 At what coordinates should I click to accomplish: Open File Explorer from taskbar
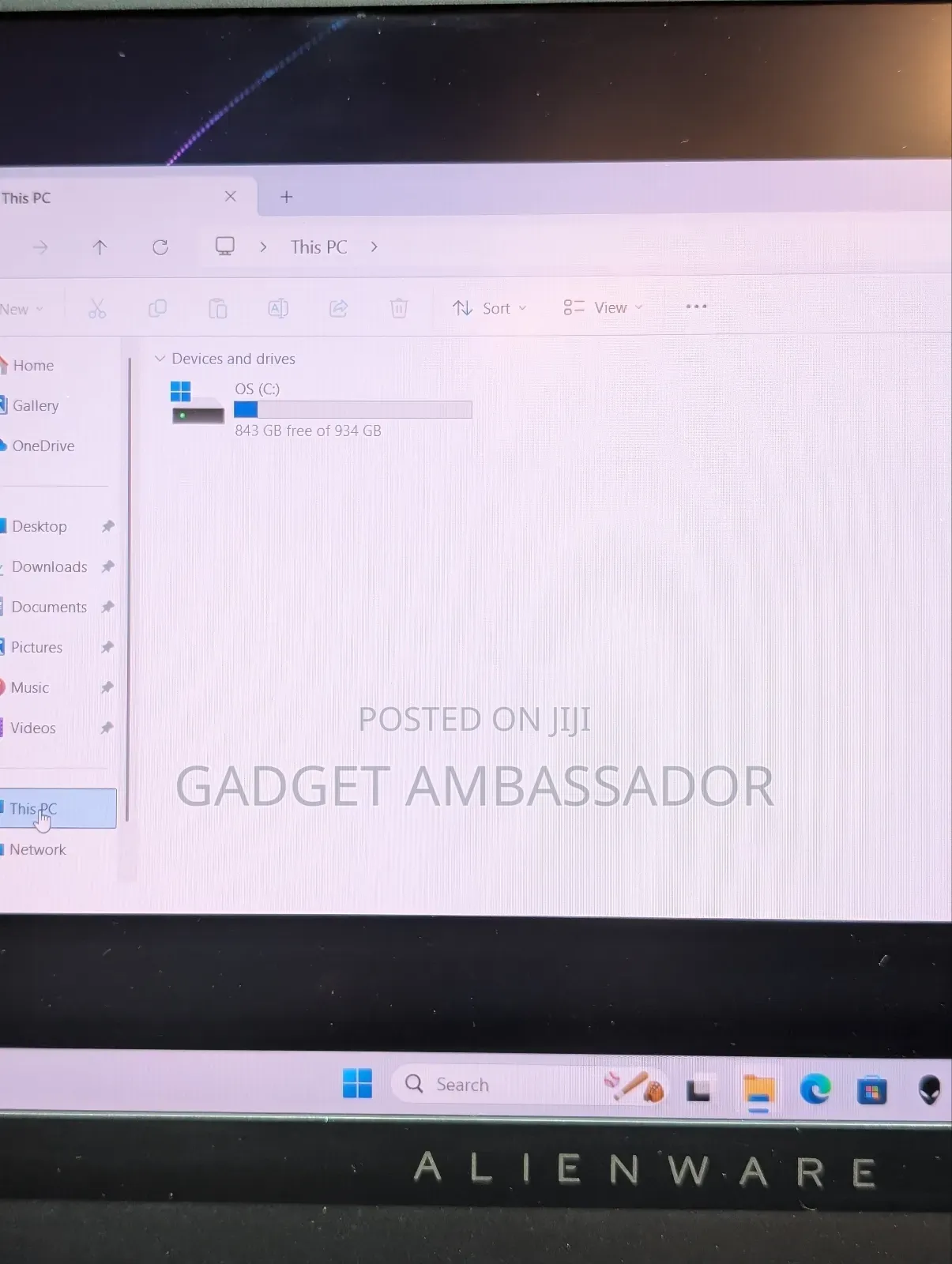[x=758, y=1090]
